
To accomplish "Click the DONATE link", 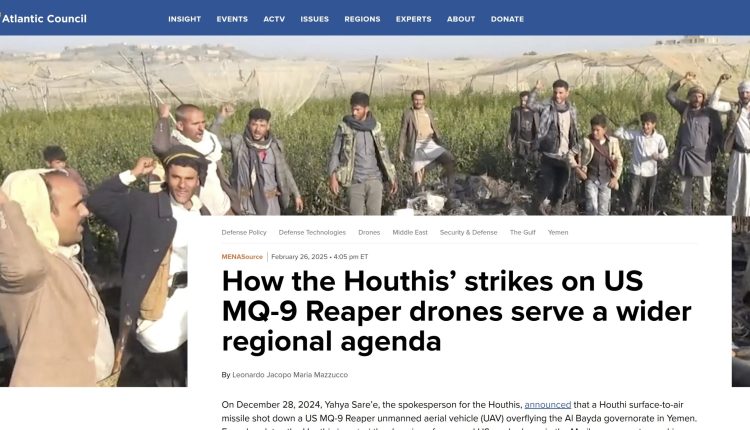I will [507, 19].
